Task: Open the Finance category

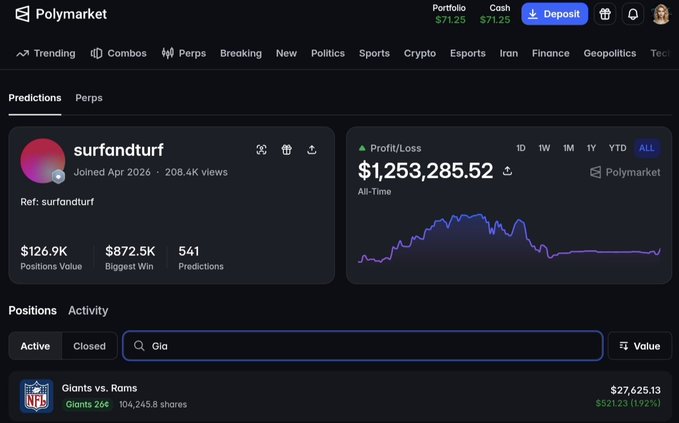Action: pos(550,53)
